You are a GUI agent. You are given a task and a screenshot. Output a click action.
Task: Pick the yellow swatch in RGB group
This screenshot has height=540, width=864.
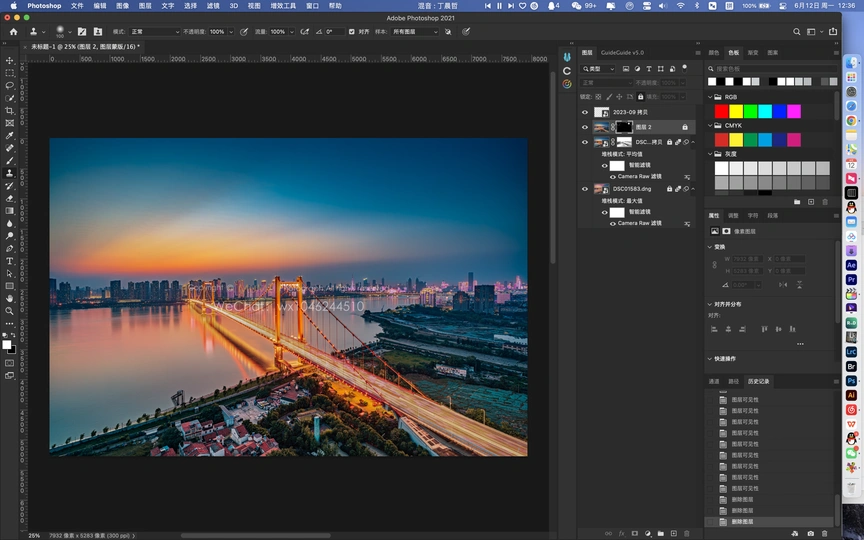[x=736, y=111]
